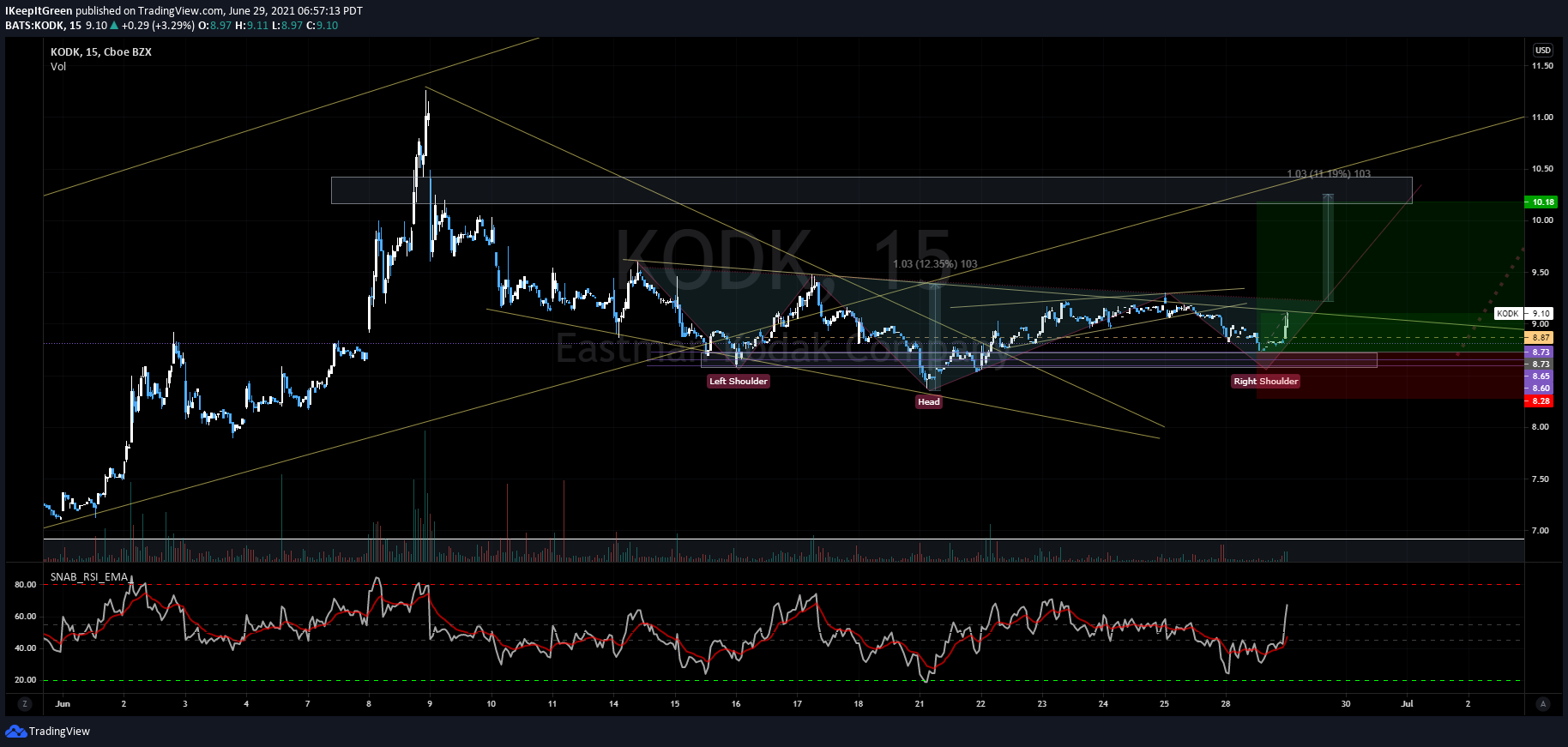Click the TradingView logo icon
Screen dimensions: 1568x747
[15, 731]
